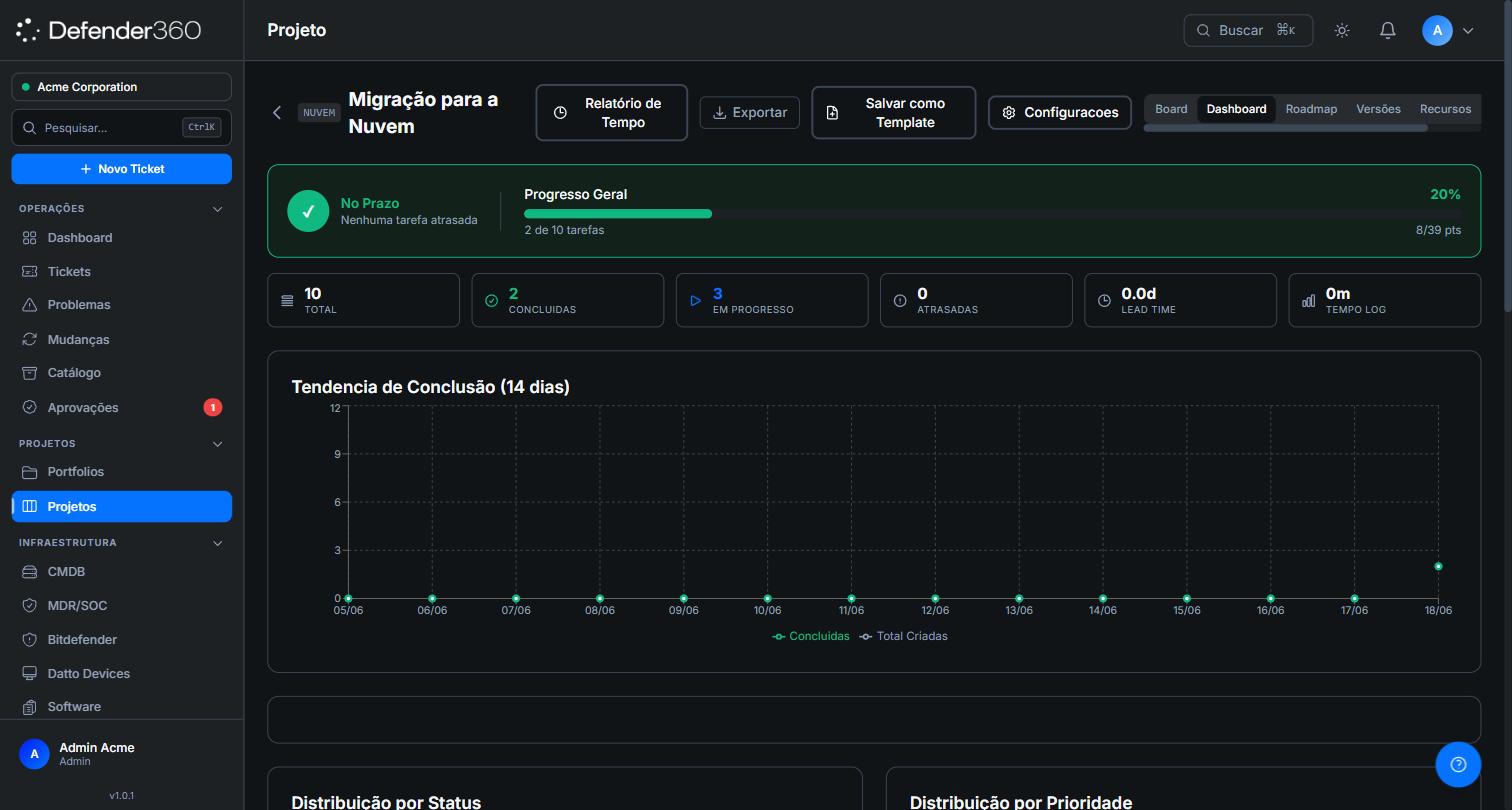Click the red Aprovações badge showing 1

point(212,408)
